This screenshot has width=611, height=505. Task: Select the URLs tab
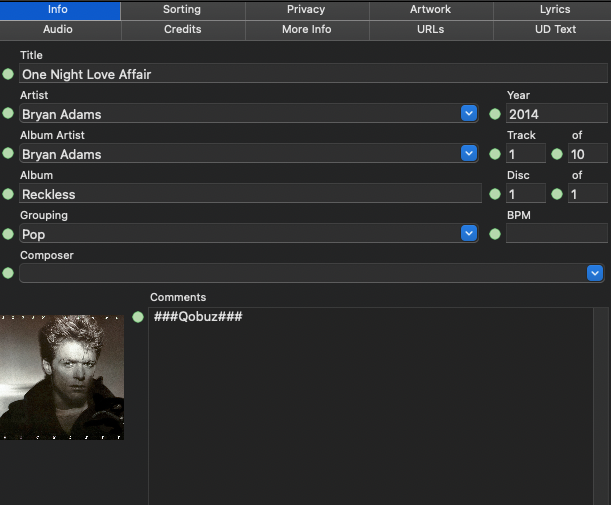click(x=431, y=30)
